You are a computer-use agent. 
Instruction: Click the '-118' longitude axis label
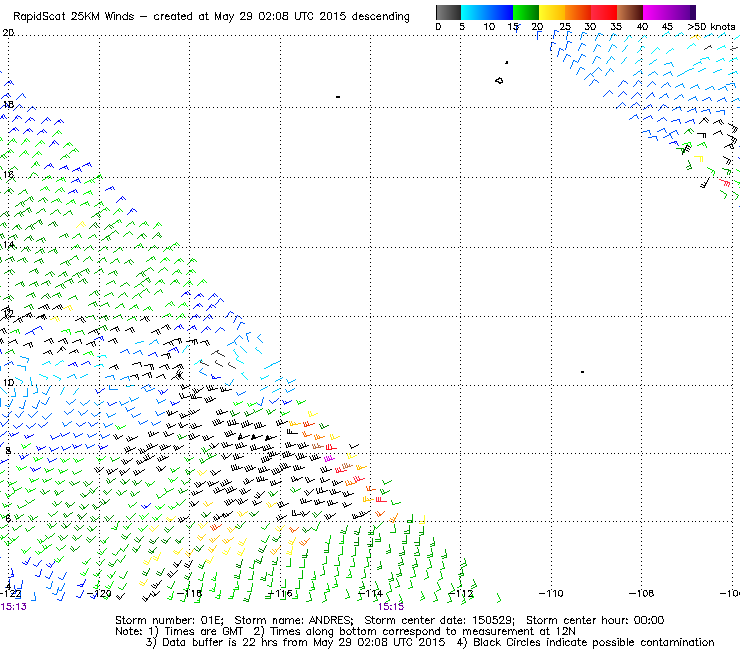tap(189, 593)
